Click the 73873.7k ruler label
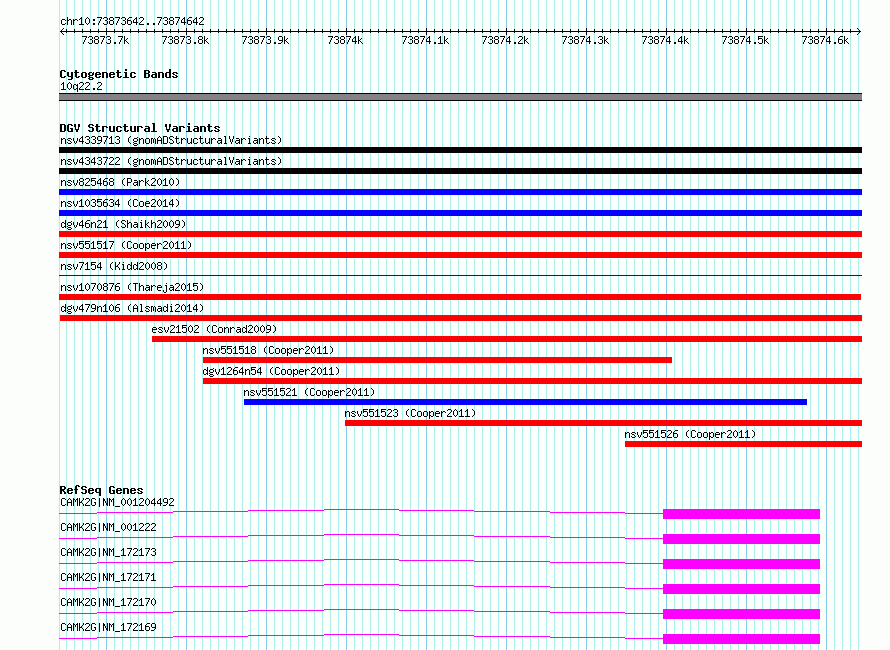 [105, 40]
